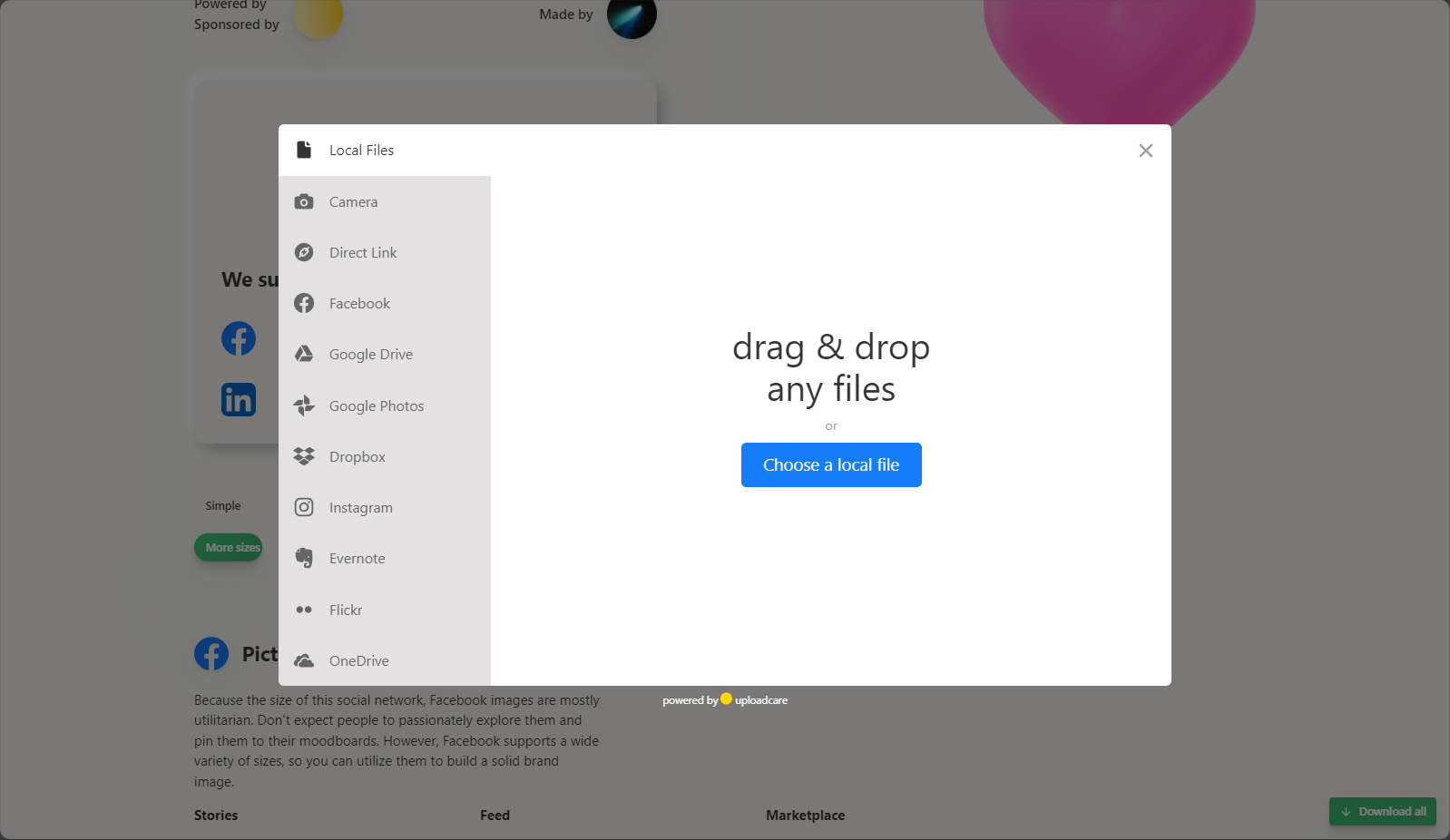Click the Flickr two-dot icon
1450x840 pixels.
[x=304, y=610]
